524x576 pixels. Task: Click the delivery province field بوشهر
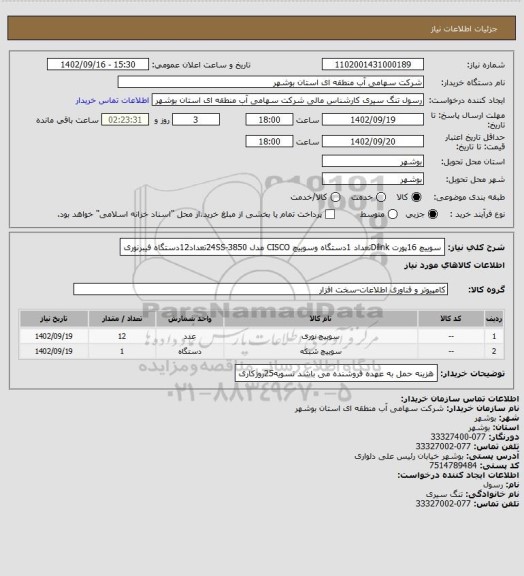[373, 161]
